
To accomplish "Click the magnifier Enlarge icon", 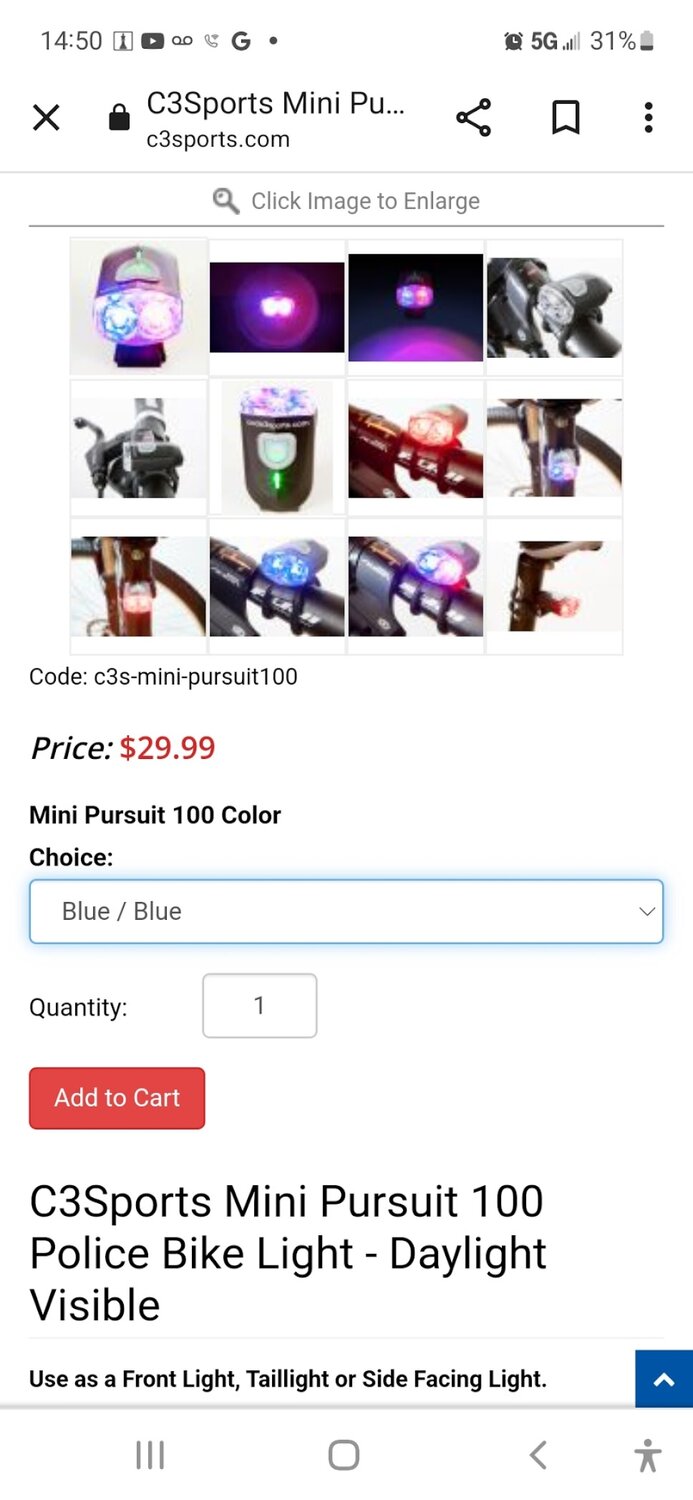I will pos(226,201).
